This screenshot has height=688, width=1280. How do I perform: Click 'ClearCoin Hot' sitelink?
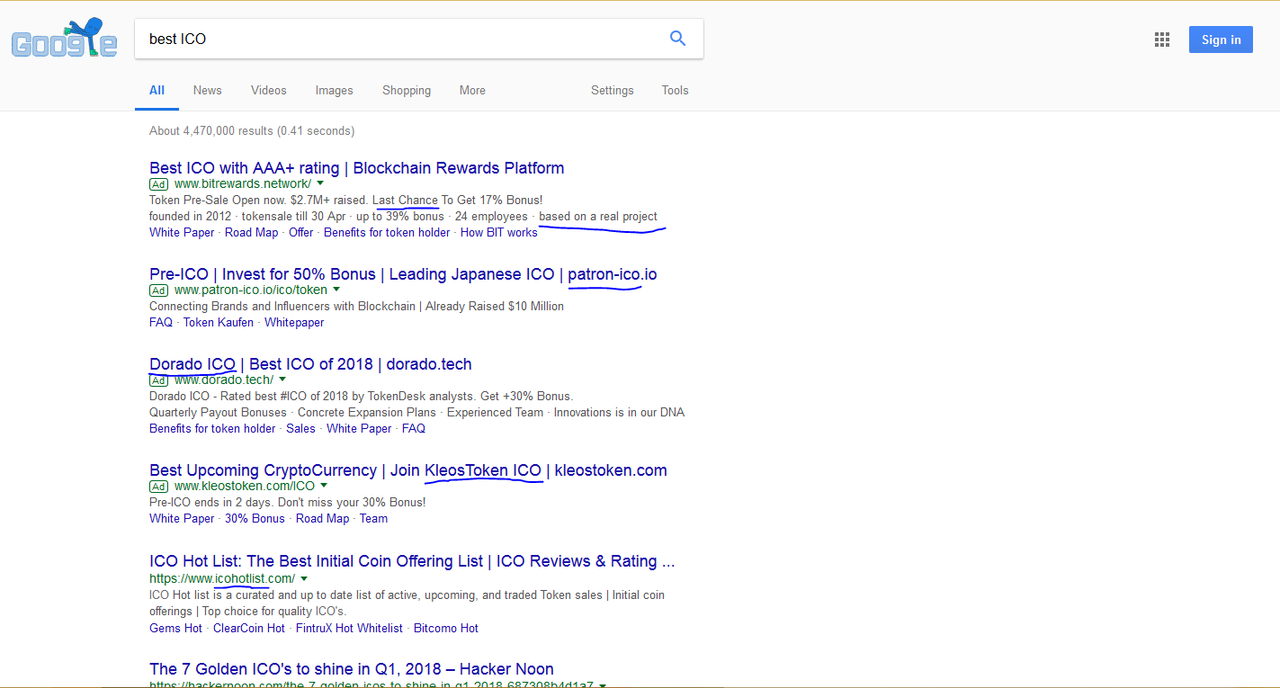(249, 628)
